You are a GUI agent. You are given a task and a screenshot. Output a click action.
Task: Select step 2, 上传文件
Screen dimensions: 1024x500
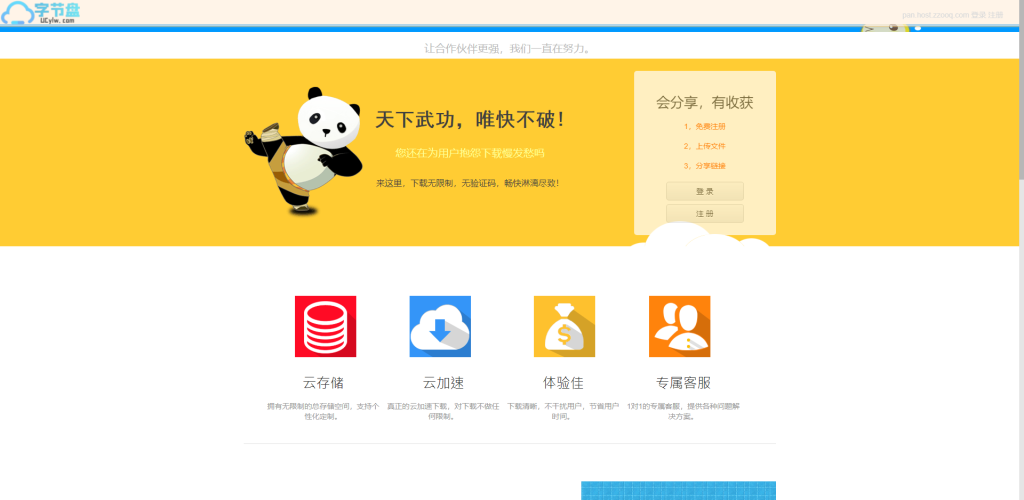705,146
